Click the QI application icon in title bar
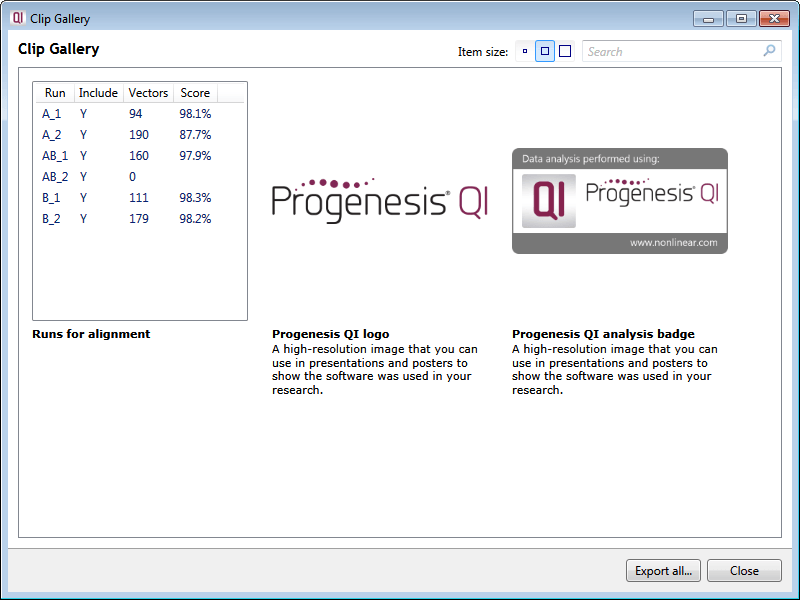Viewport: 800px width, 600px height. click(18, 18)
